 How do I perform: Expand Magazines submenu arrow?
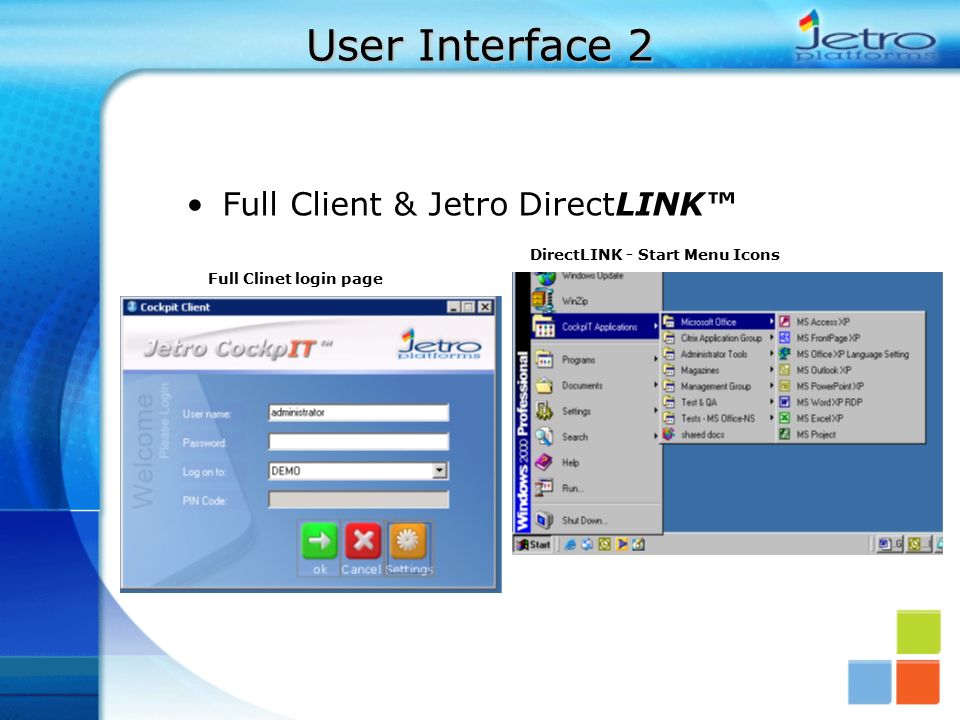click(x=771, y=370)
